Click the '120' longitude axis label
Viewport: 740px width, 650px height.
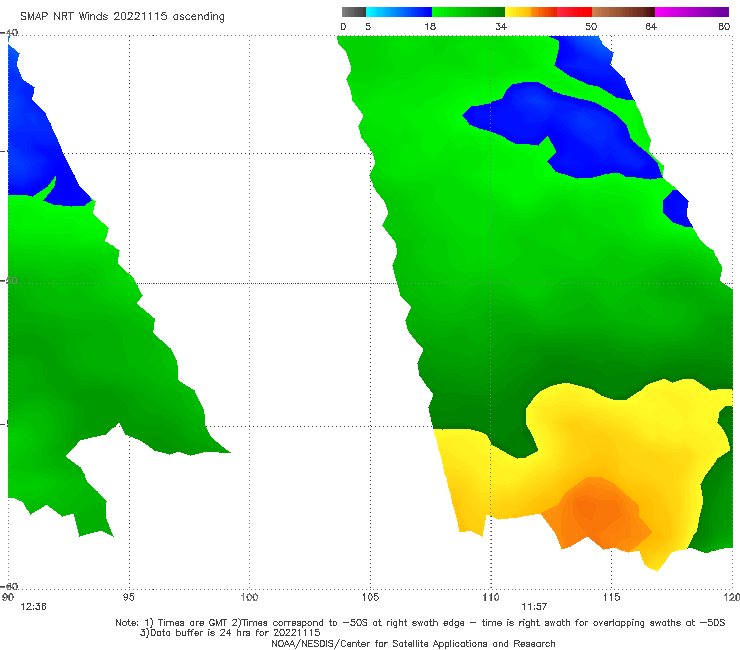(732, 597)
